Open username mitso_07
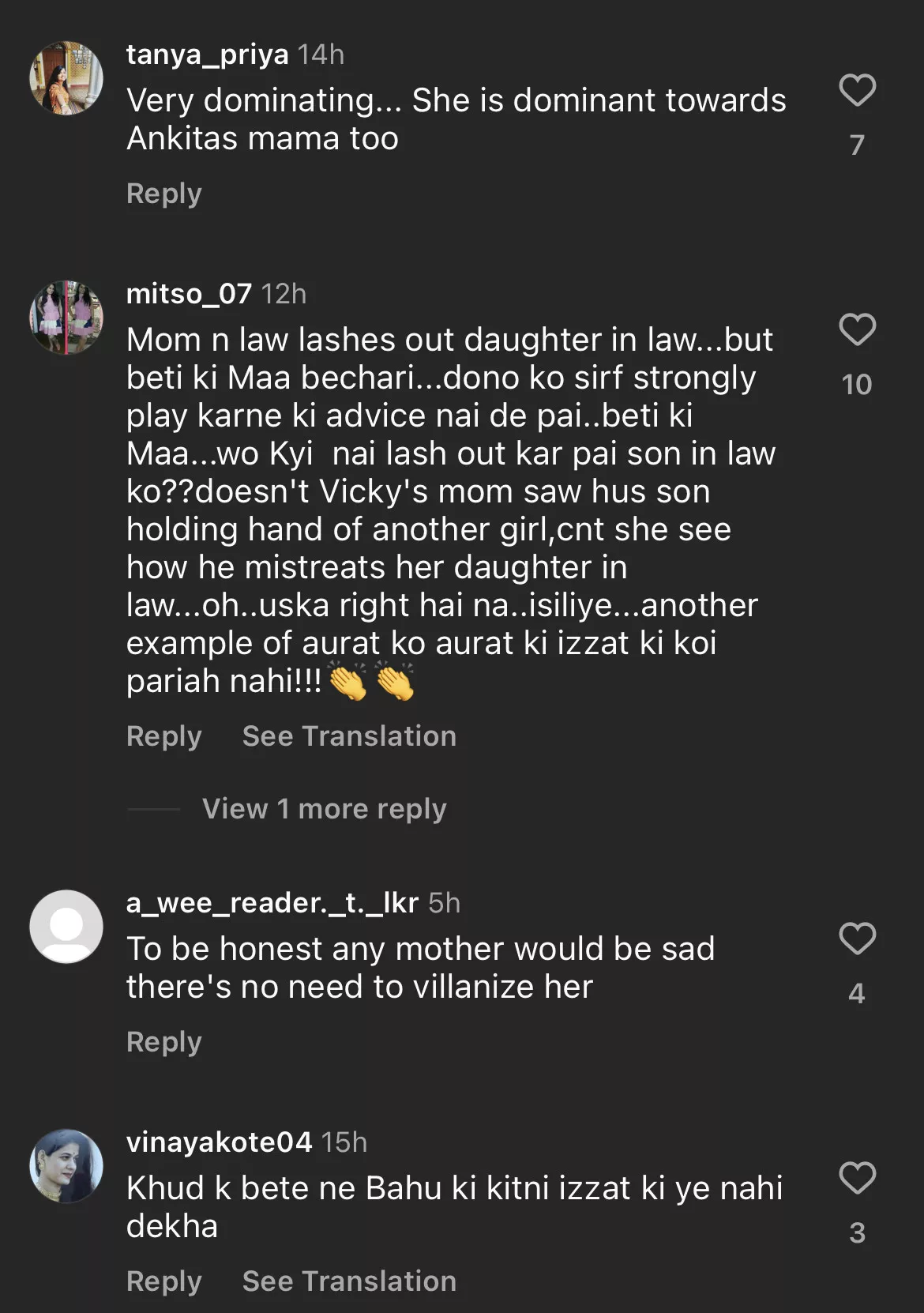This screenshot has width=924, height=1313. [189, 294]
